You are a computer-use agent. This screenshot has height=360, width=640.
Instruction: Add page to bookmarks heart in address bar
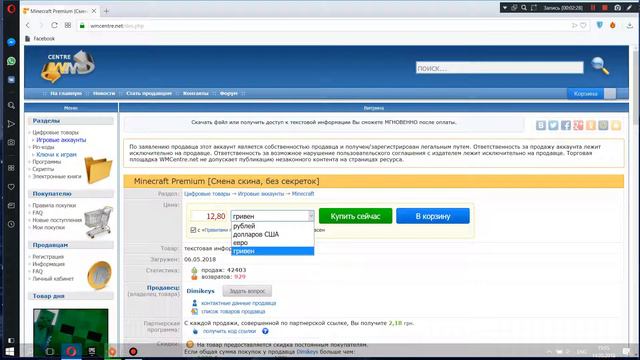coord(583,25)
